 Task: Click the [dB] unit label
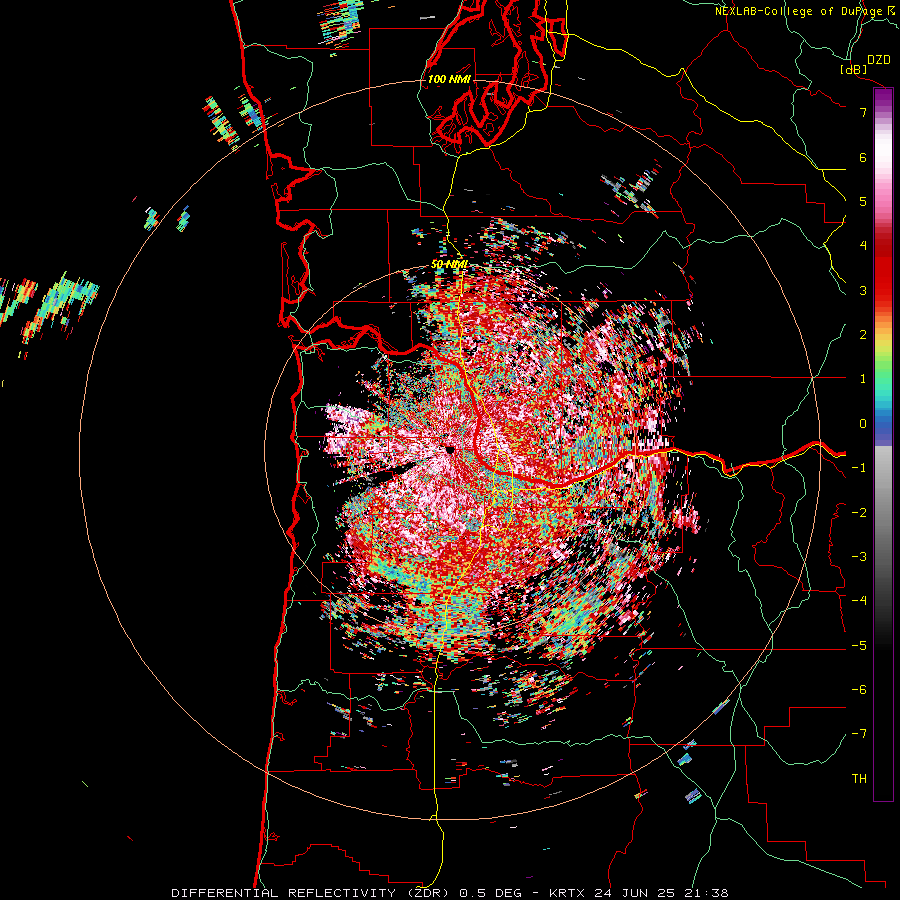click(x=854, y=69)
